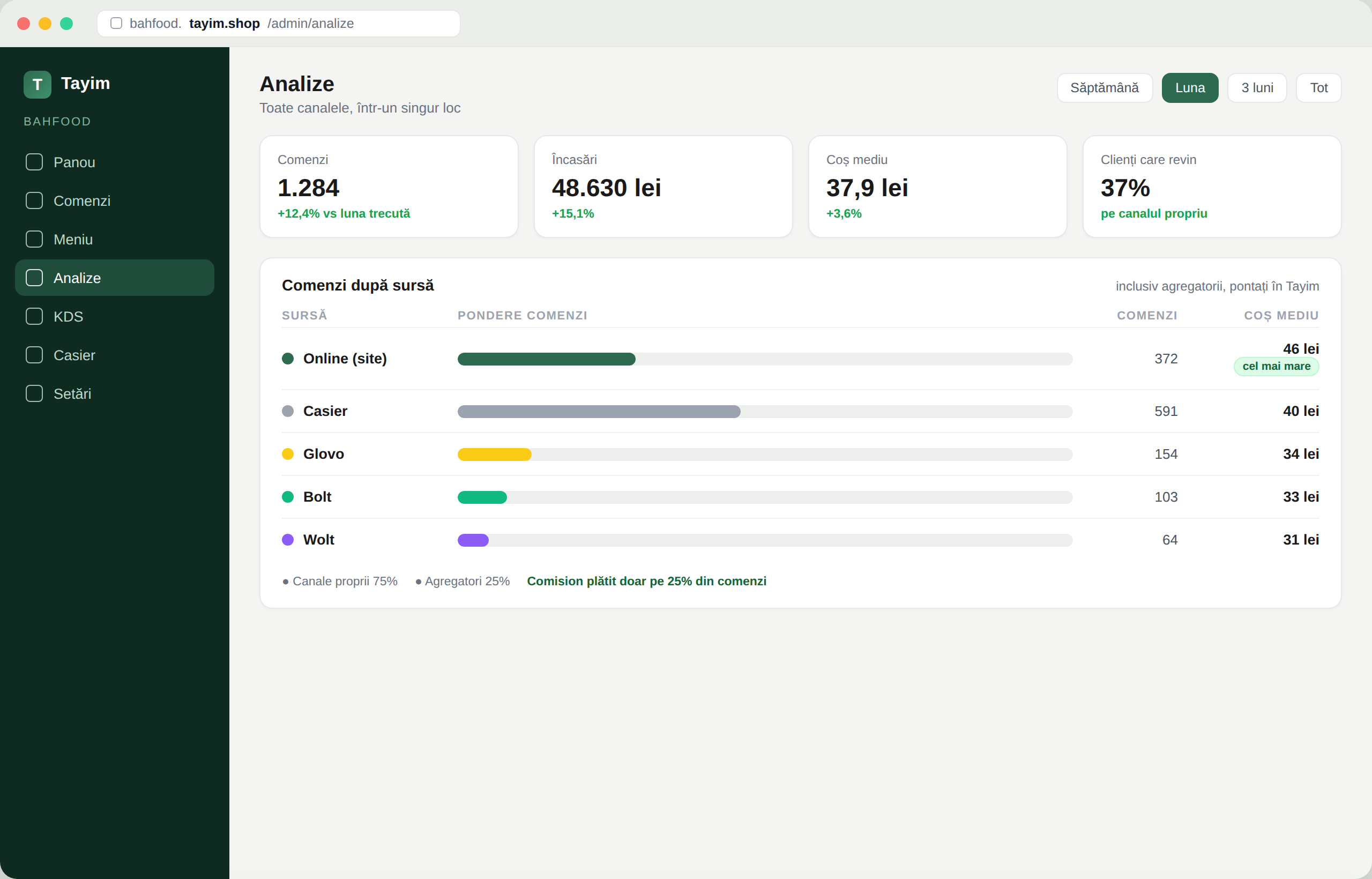Click the Meniu sidebar icon
1372x879 pixels.
click(x=34, y=239)
